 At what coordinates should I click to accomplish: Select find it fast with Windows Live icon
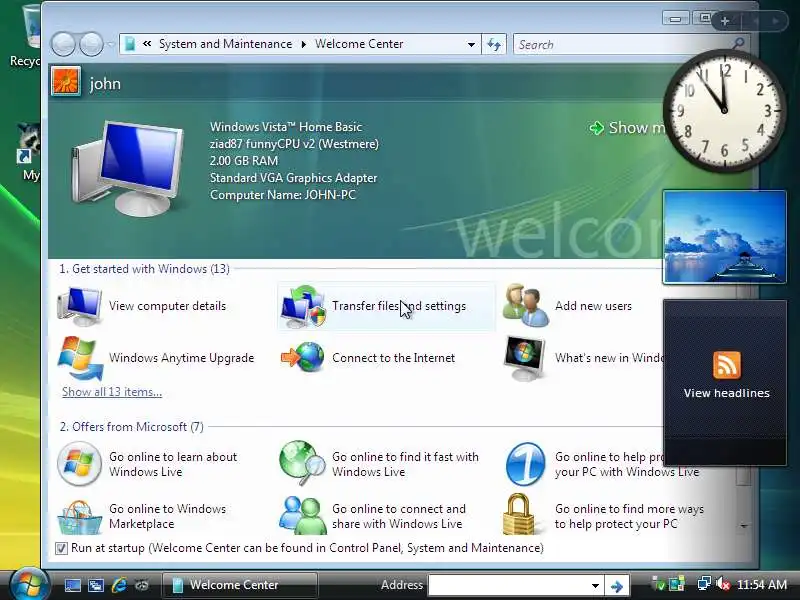302,463
